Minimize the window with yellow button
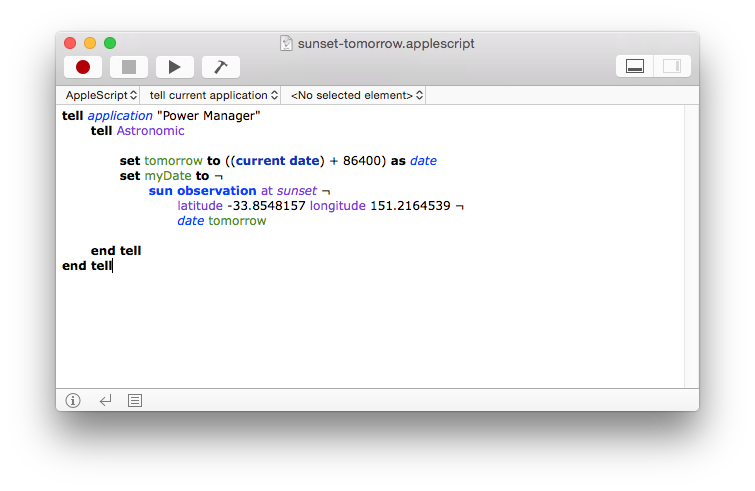Image resolution: width=755 pixels, height=491 pixels. tap(90, 43)
